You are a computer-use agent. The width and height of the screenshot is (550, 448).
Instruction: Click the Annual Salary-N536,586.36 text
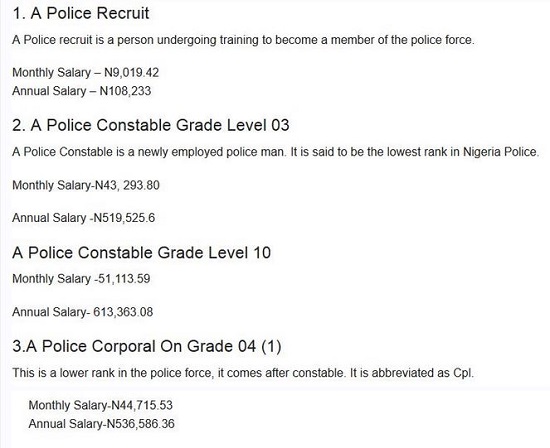(x=102, y=424)
